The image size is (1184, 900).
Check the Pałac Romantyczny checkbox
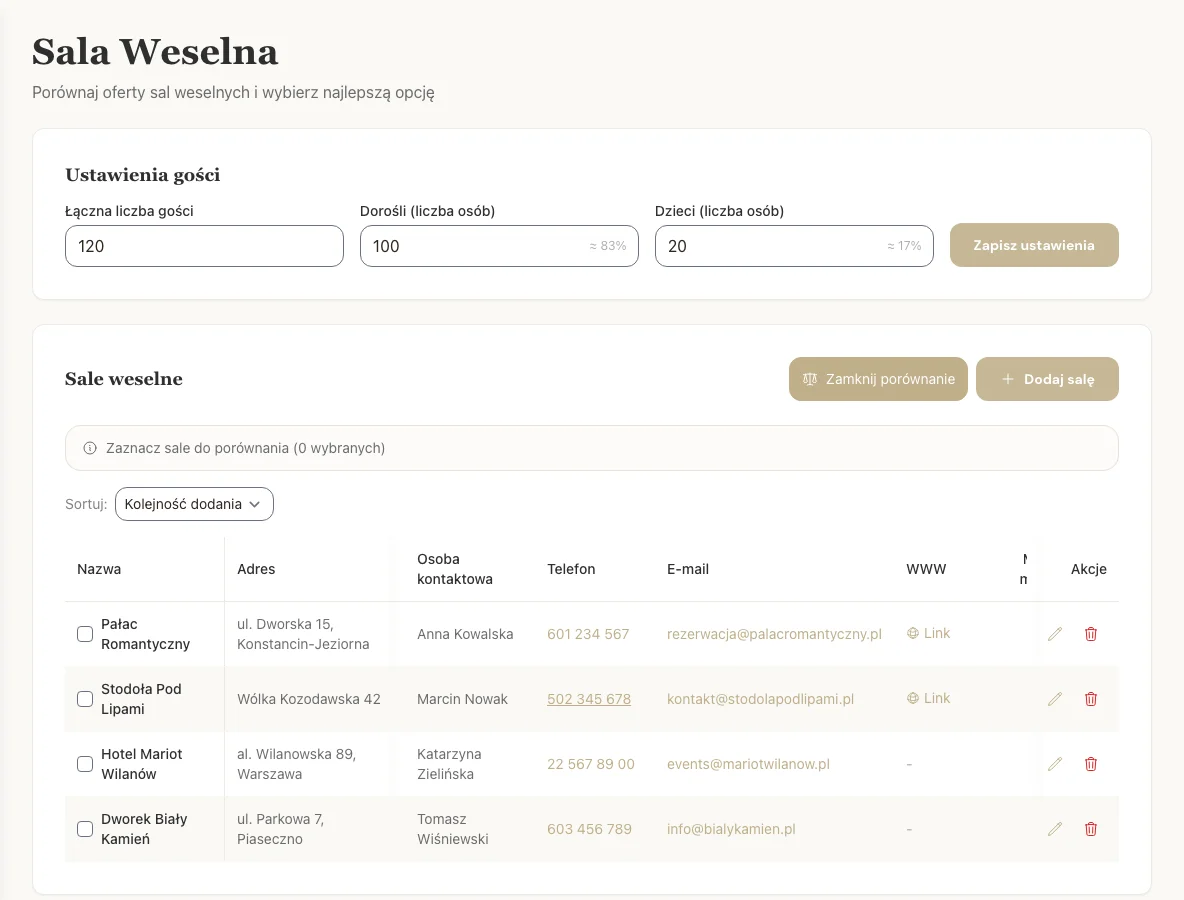pos(85,634)
